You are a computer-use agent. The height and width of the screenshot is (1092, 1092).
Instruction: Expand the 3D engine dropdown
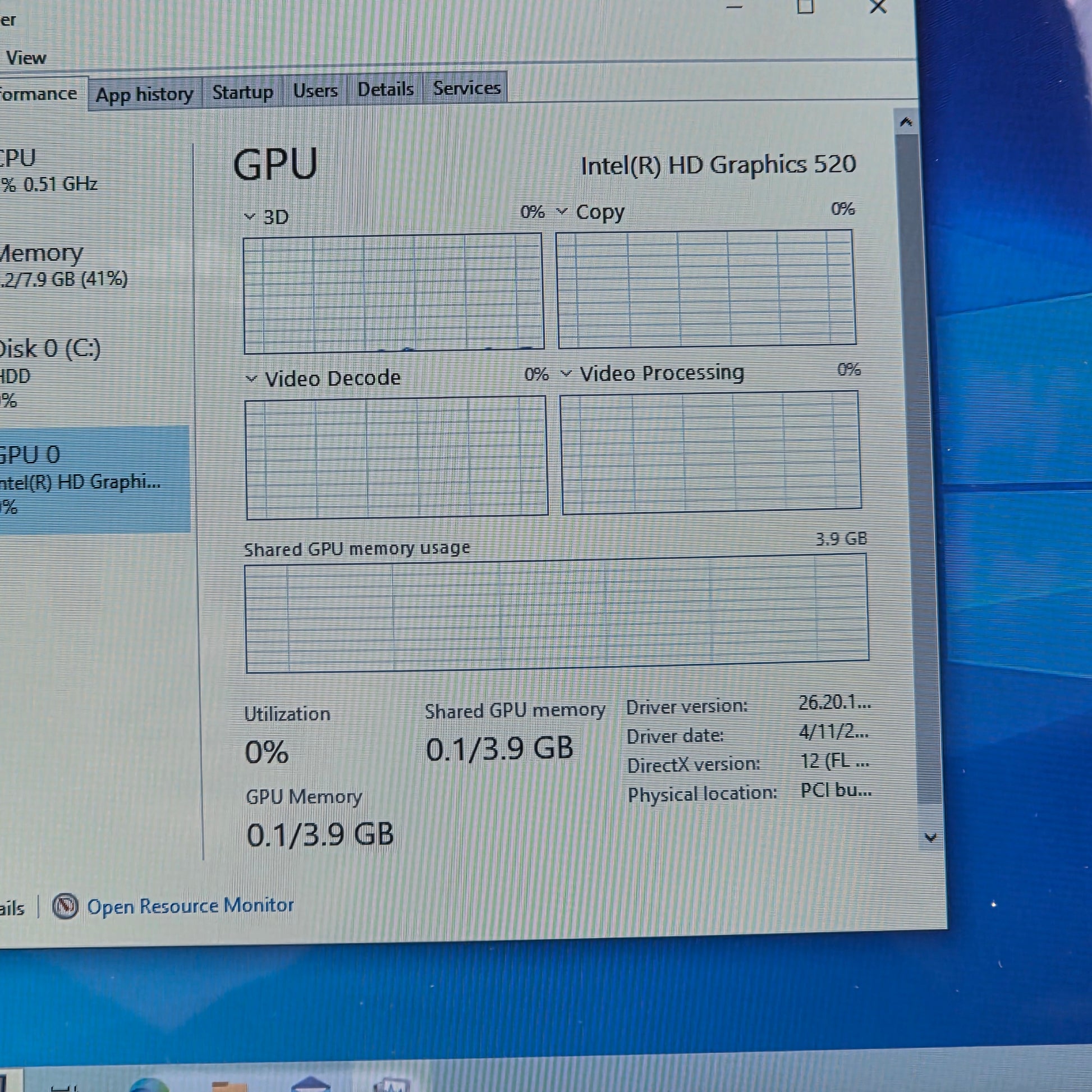coord(250,217)
